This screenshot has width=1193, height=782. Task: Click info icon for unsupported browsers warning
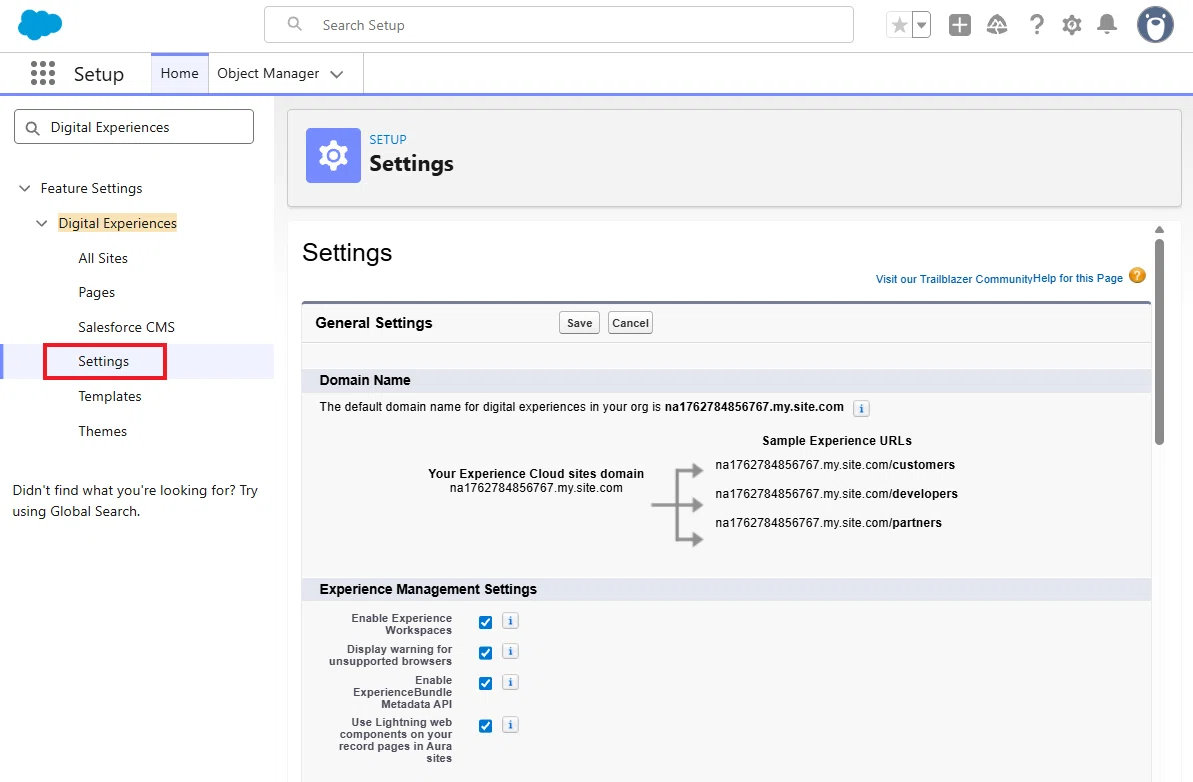point(511,651)
